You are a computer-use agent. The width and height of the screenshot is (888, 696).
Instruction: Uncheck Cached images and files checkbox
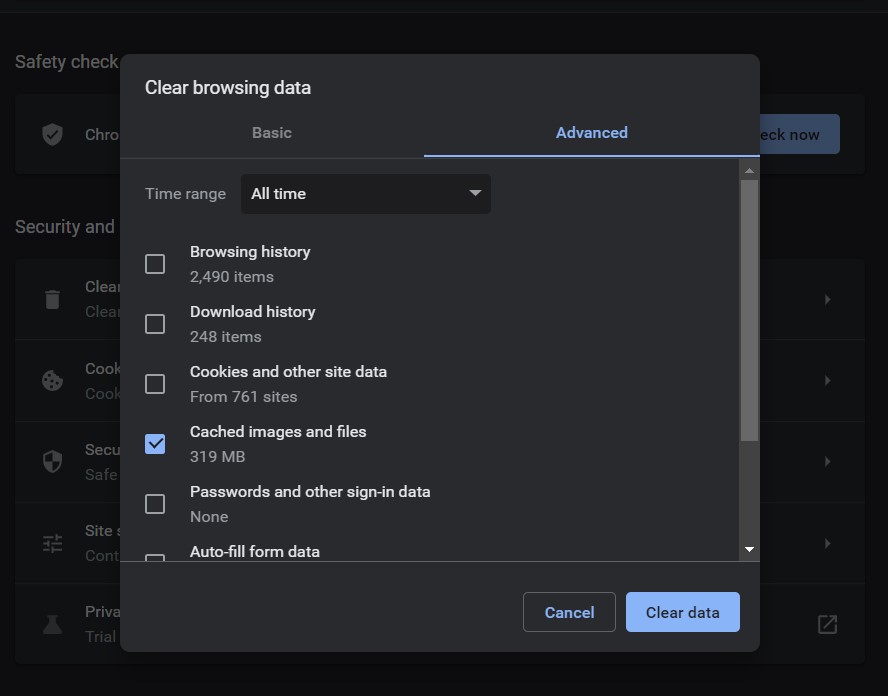tap(155, 444)
